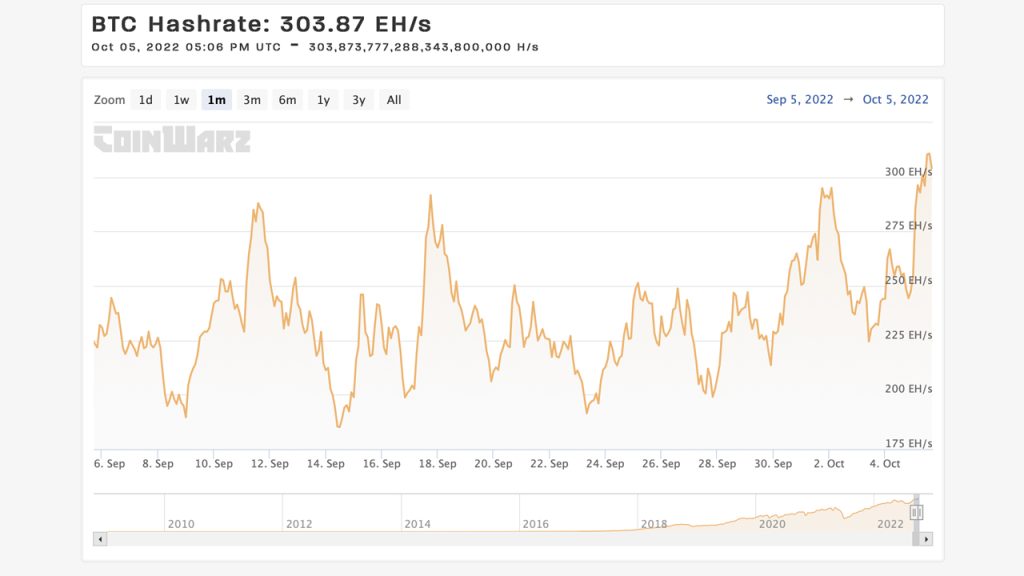
Task: Click the exact H/s hashrate value
Action: coord(423,47)
